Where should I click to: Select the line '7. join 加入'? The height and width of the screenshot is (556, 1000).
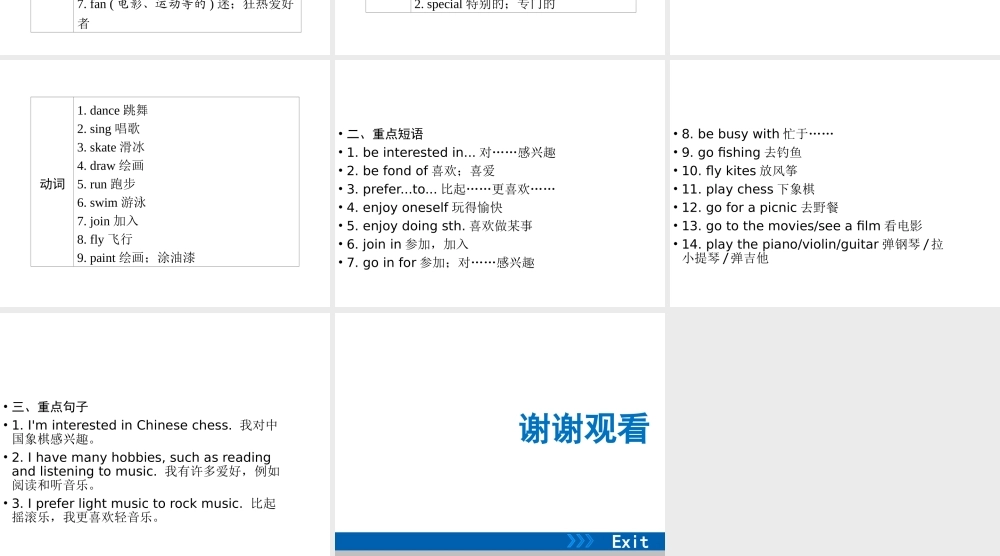[108, 221]
